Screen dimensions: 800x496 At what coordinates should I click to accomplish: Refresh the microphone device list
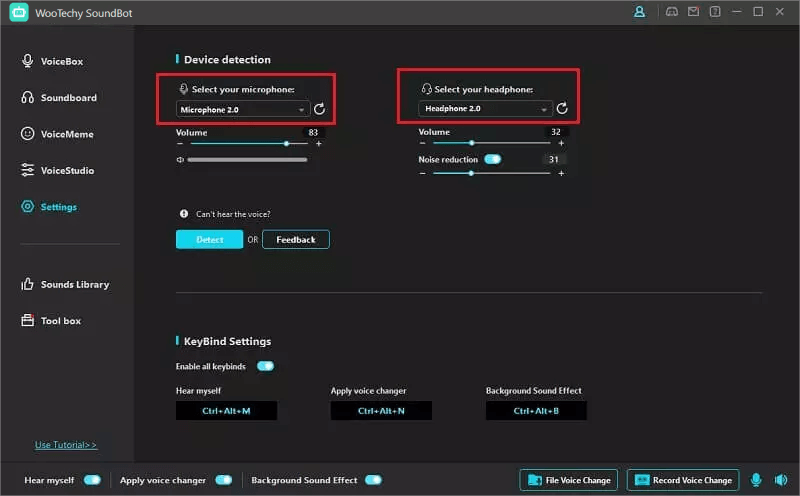coord(319,109)
